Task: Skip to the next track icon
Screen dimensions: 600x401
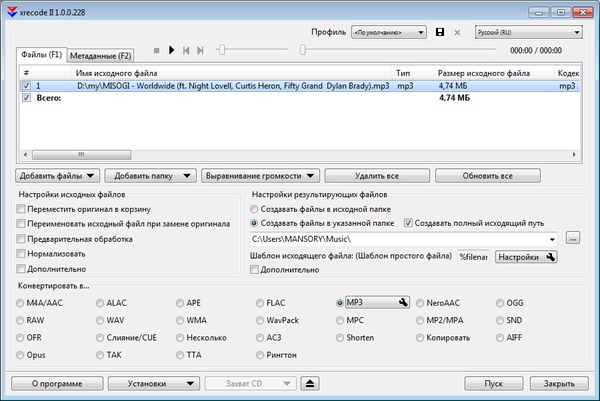Action: (201, 50)
